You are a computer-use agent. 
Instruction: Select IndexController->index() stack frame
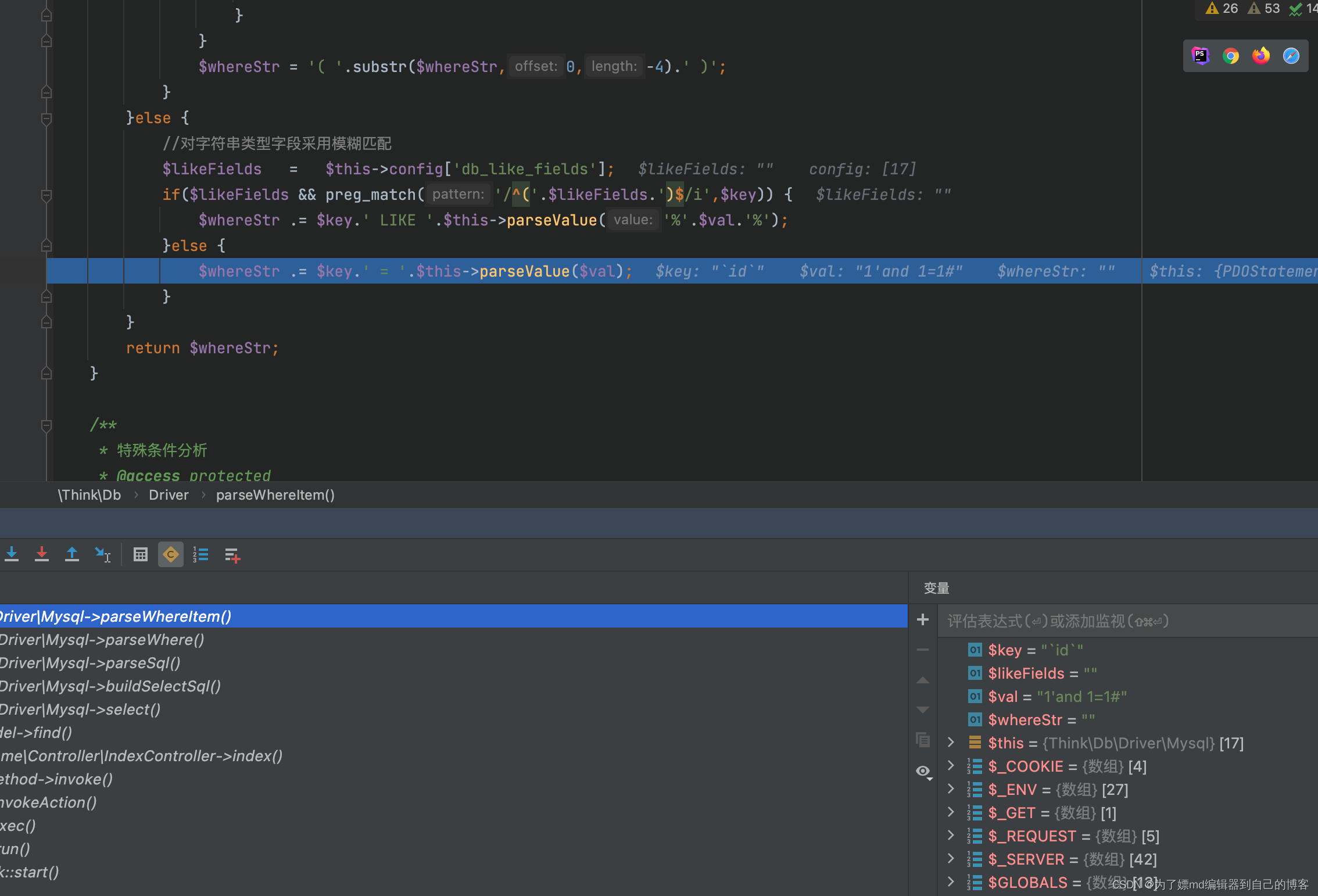(x=141, y=756)
